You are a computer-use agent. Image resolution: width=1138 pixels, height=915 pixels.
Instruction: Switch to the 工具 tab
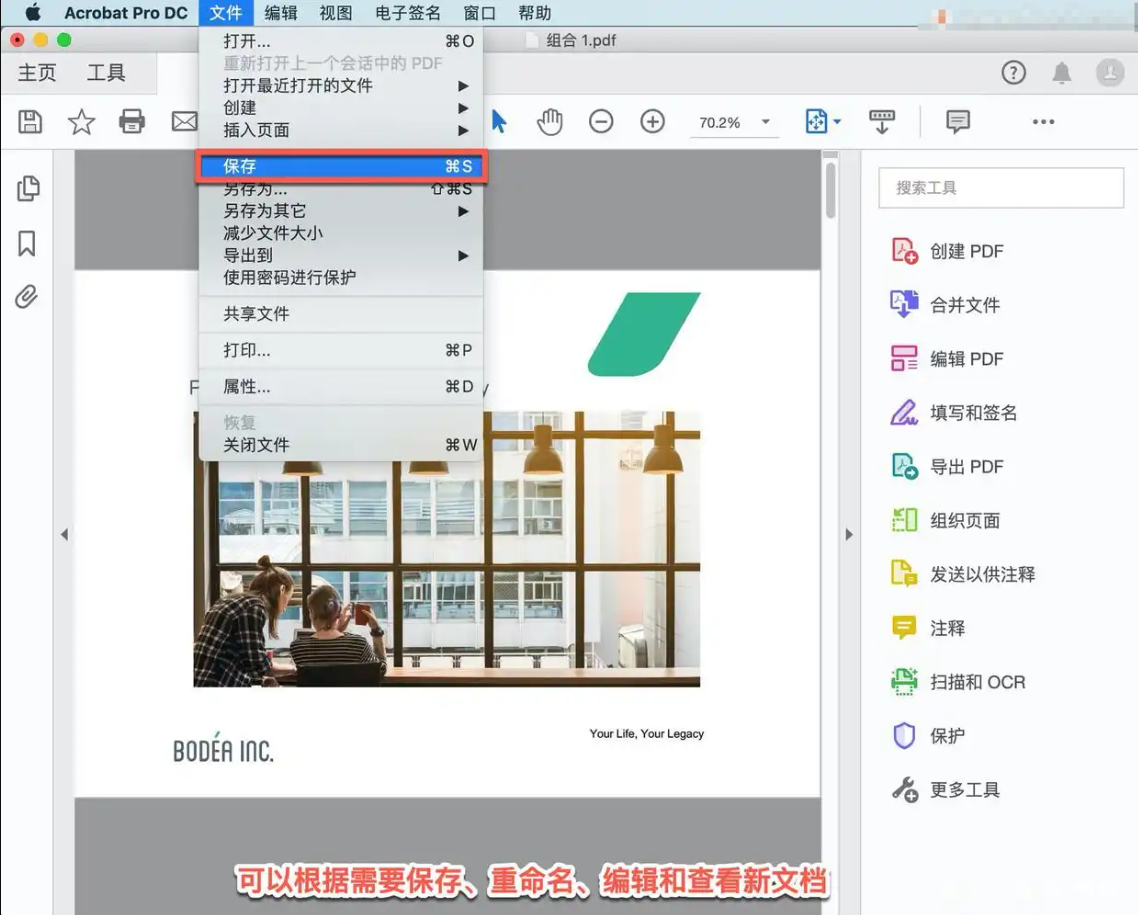(x=107, y=72)
